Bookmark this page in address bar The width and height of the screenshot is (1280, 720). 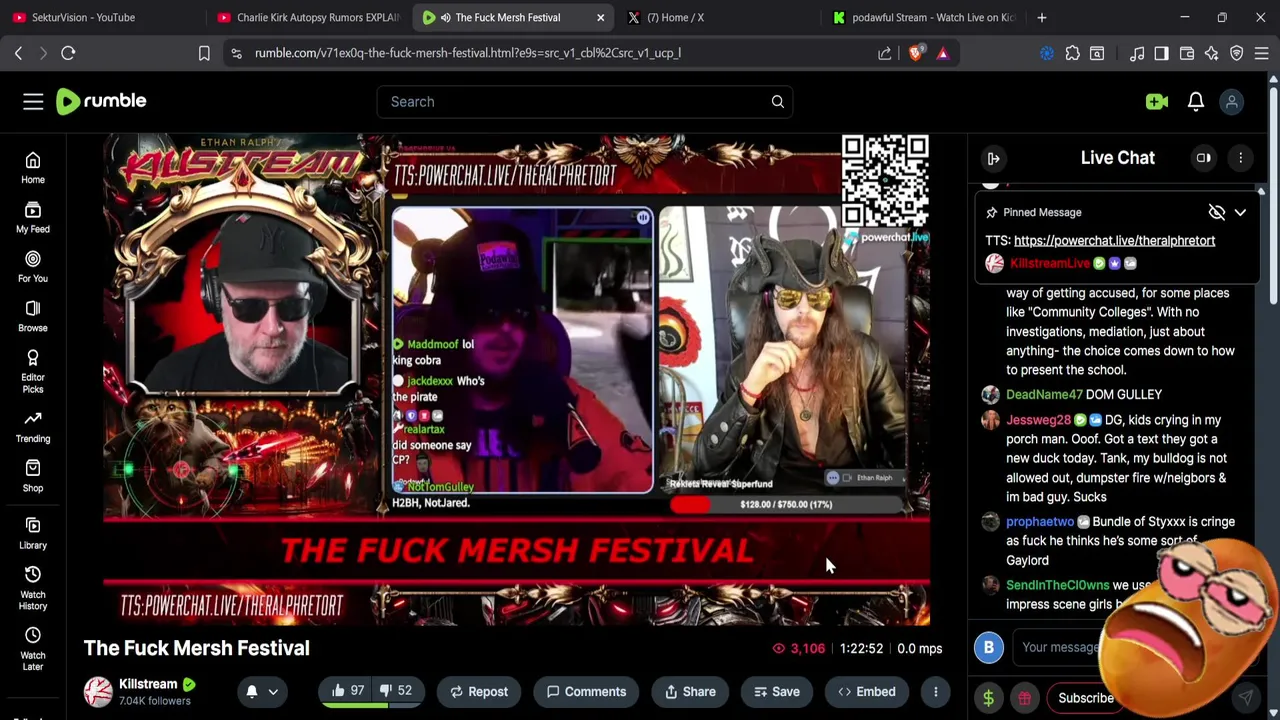coord(204,53)
